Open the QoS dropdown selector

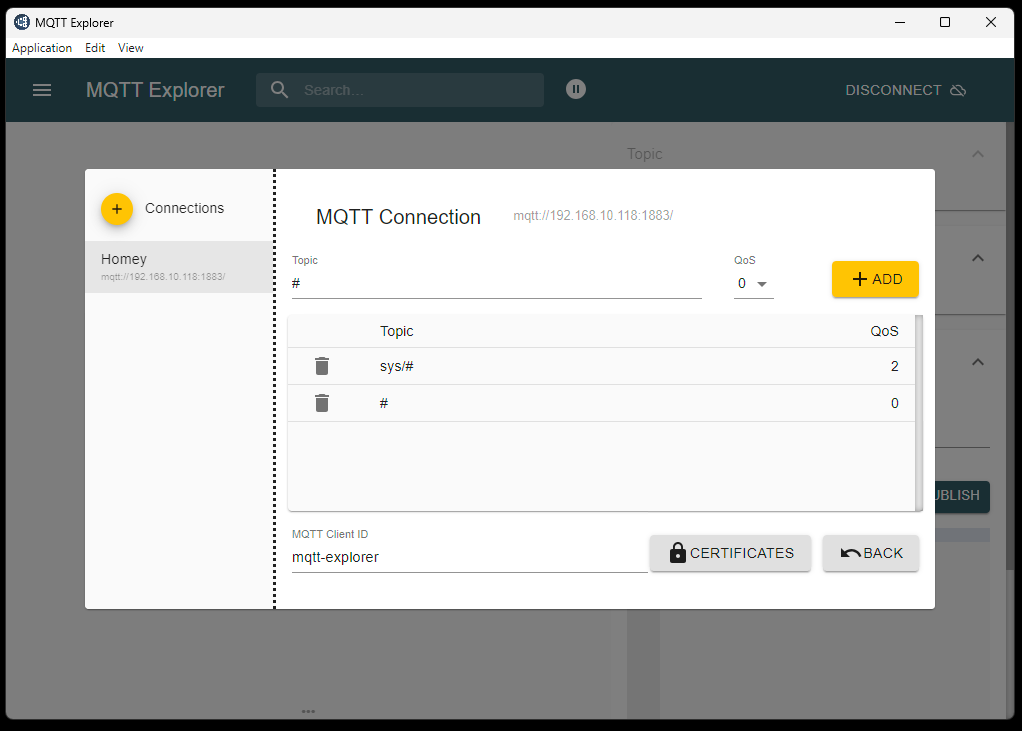(x=753, y=284)
